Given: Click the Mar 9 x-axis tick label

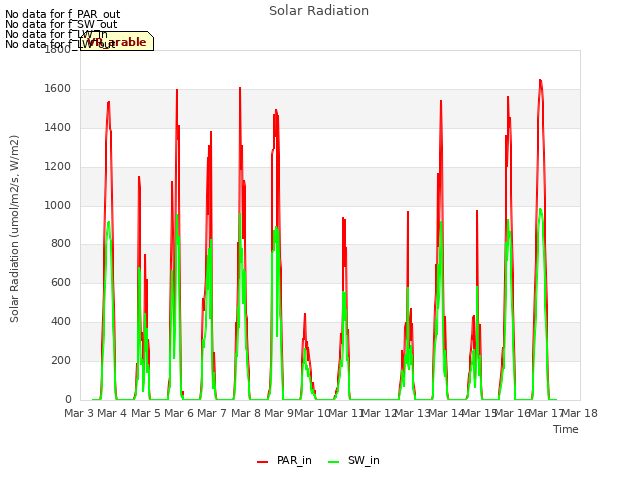Looking at the screenshot, I should tap(279, 413).
